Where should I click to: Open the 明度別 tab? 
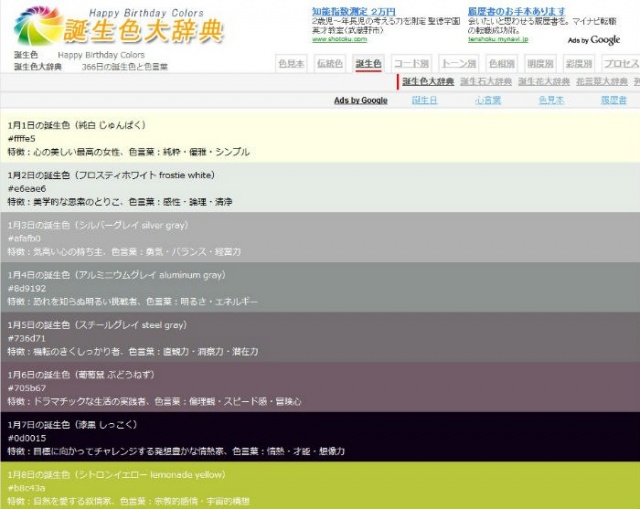click(x=541, y=64)
